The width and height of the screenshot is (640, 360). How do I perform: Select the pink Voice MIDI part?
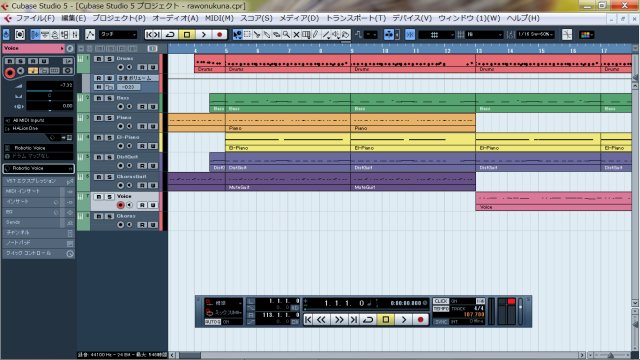tap(554, 201)
